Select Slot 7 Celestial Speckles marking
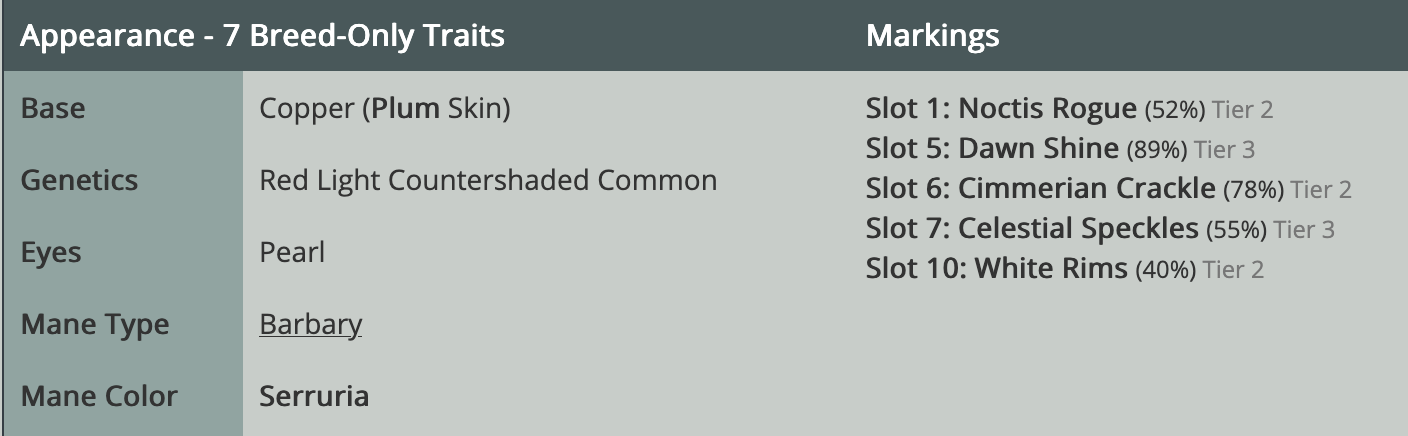 pos(1031,229)
